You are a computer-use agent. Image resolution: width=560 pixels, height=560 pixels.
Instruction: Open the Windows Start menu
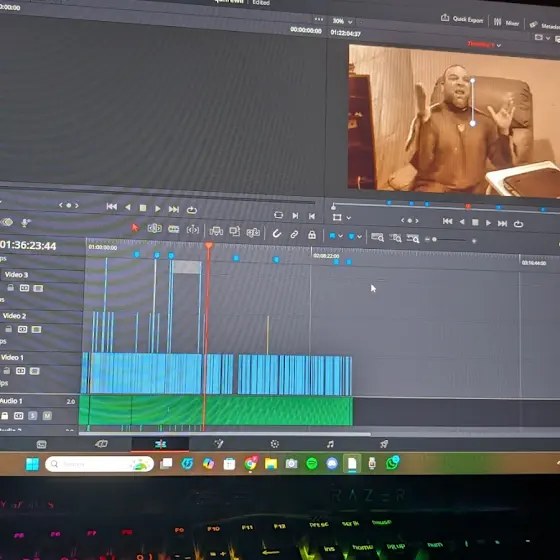pyautogui.click(x=32, y=464)
